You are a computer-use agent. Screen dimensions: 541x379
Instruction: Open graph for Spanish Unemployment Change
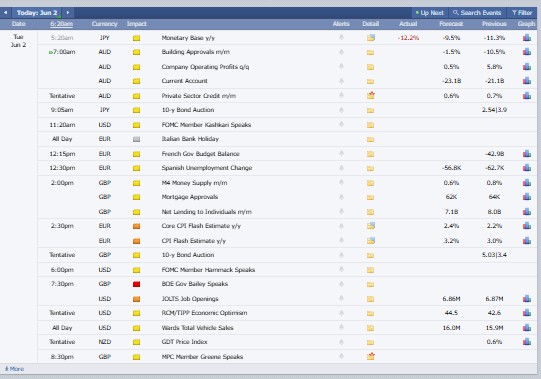527,168
